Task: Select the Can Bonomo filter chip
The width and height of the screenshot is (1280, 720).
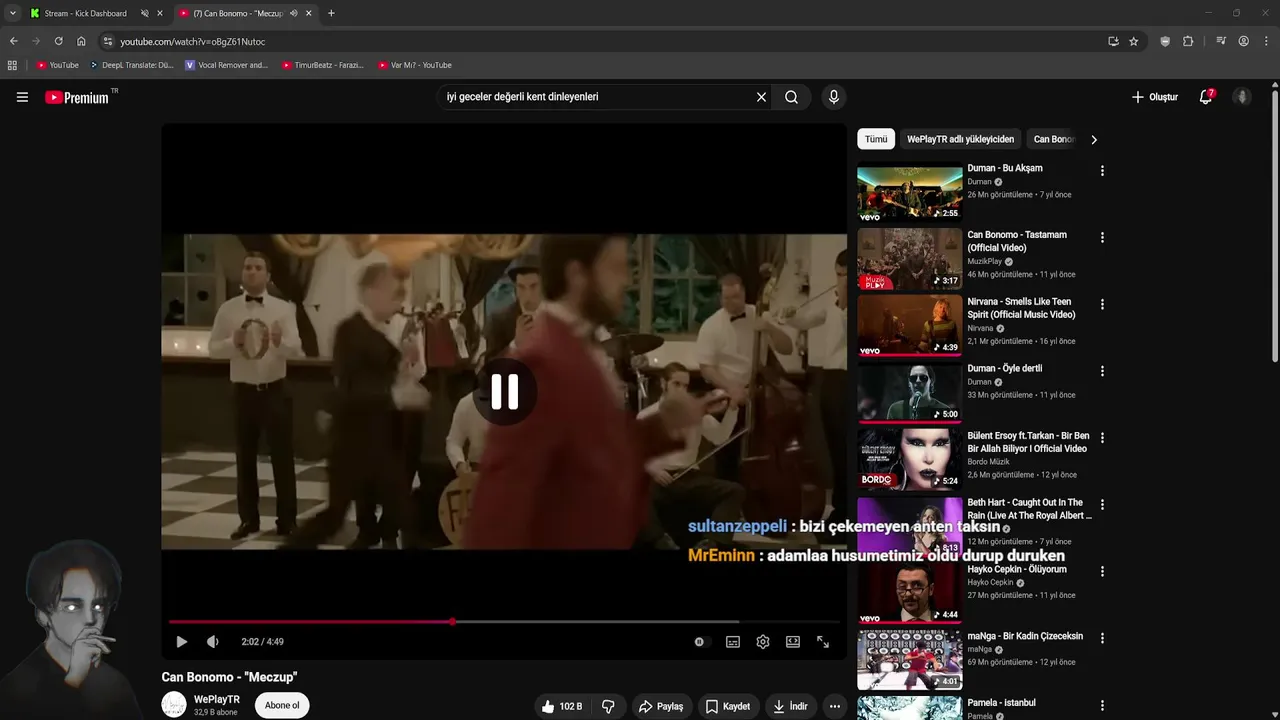Action: pyautogui.click(x=1053, y=139)
